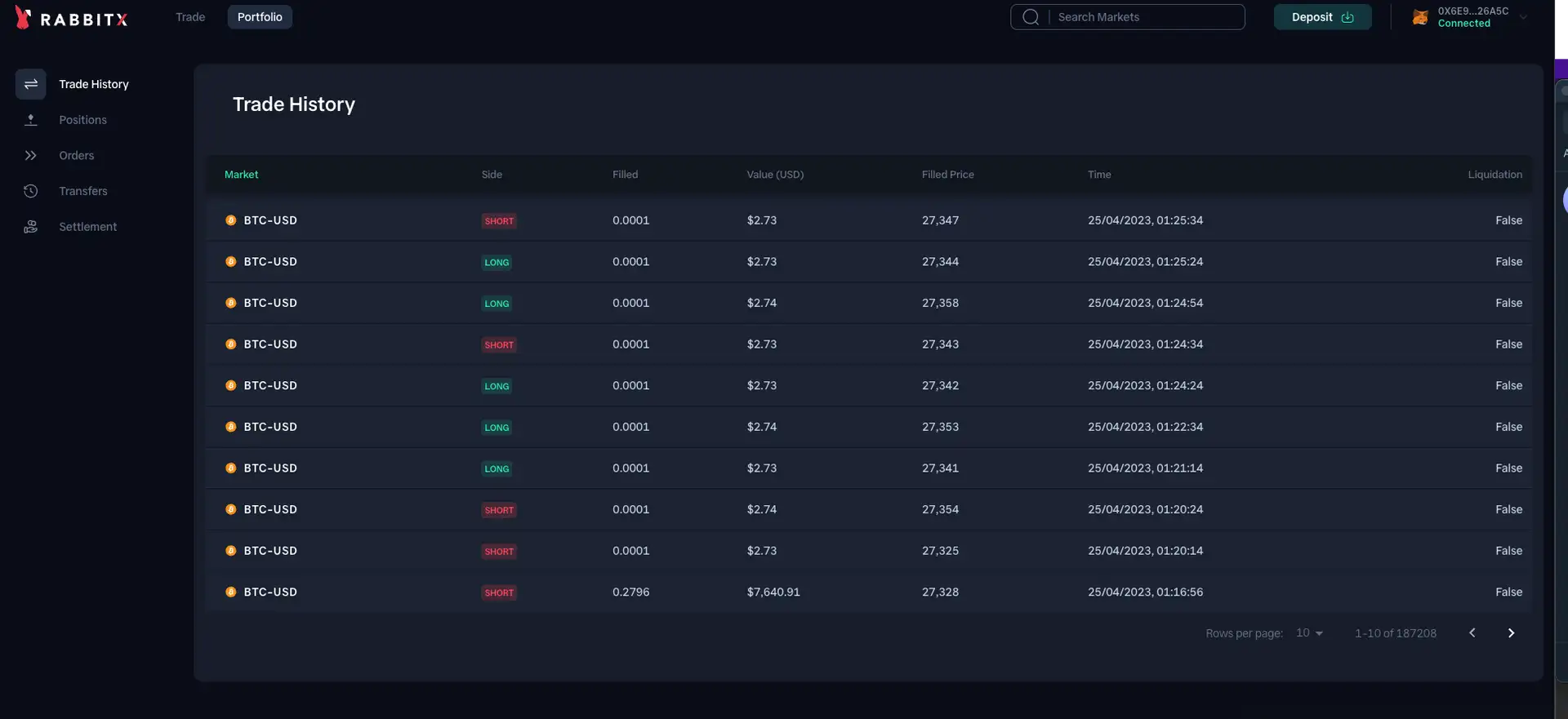This screenshot has width=1568, height=719.
Task: Click the $7,640.91 trade row
Action: (x=773, y=593)
